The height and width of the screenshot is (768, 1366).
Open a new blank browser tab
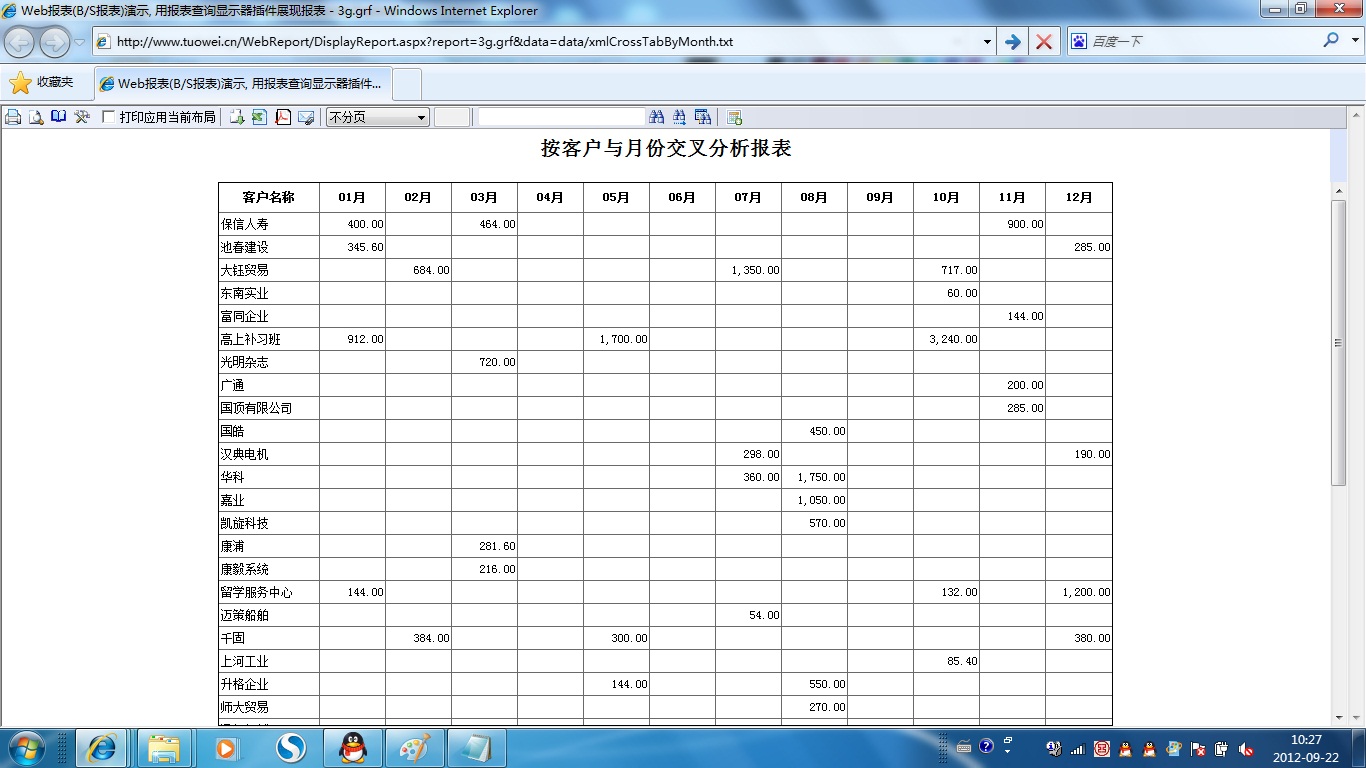(408, 84)
